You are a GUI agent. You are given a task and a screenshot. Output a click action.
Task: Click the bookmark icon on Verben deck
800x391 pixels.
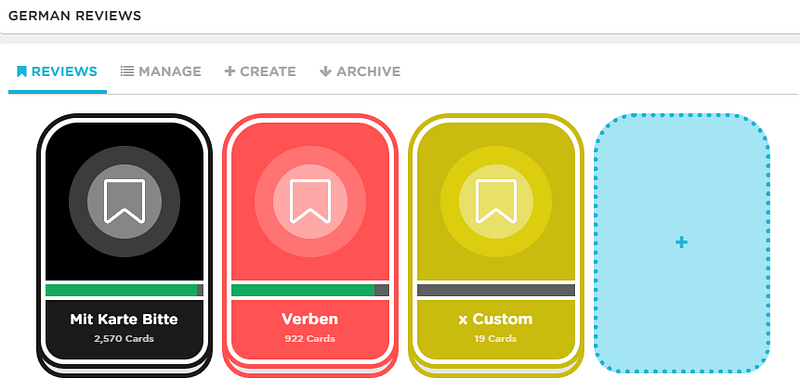coord(310,201)
